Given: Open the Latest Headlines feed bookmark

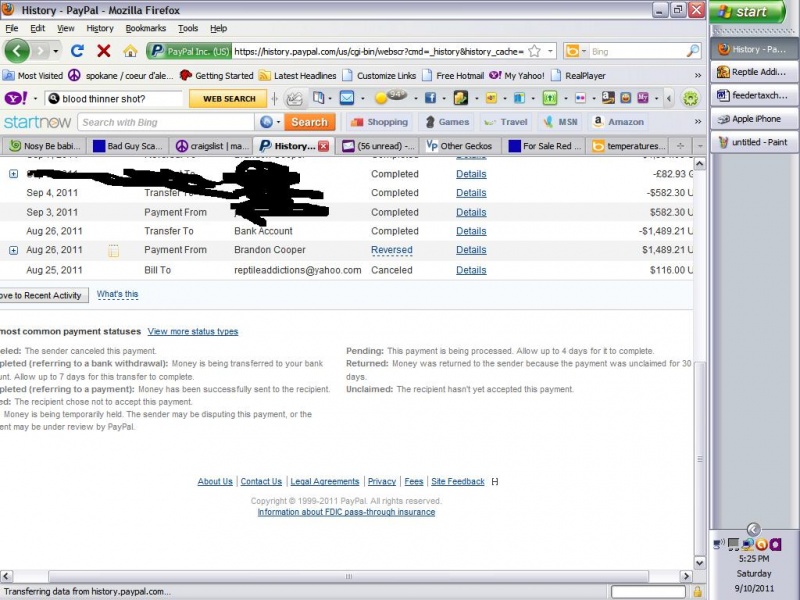Looking at the screenshot, I should (x=297, y=76).
